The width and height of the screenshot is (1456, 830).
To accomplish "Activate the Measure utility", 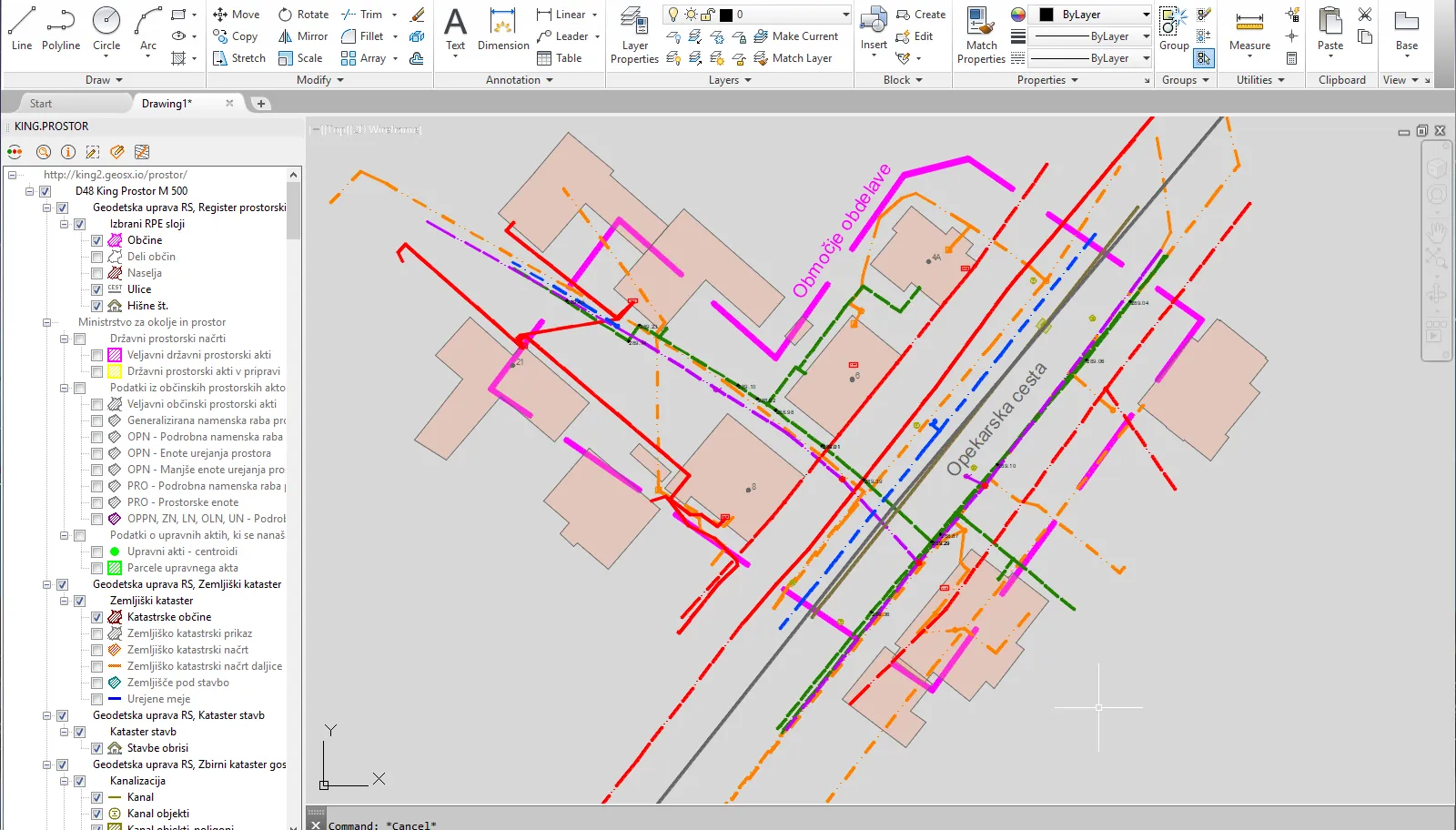I will pyautogui.click(x=1249, y=31).
